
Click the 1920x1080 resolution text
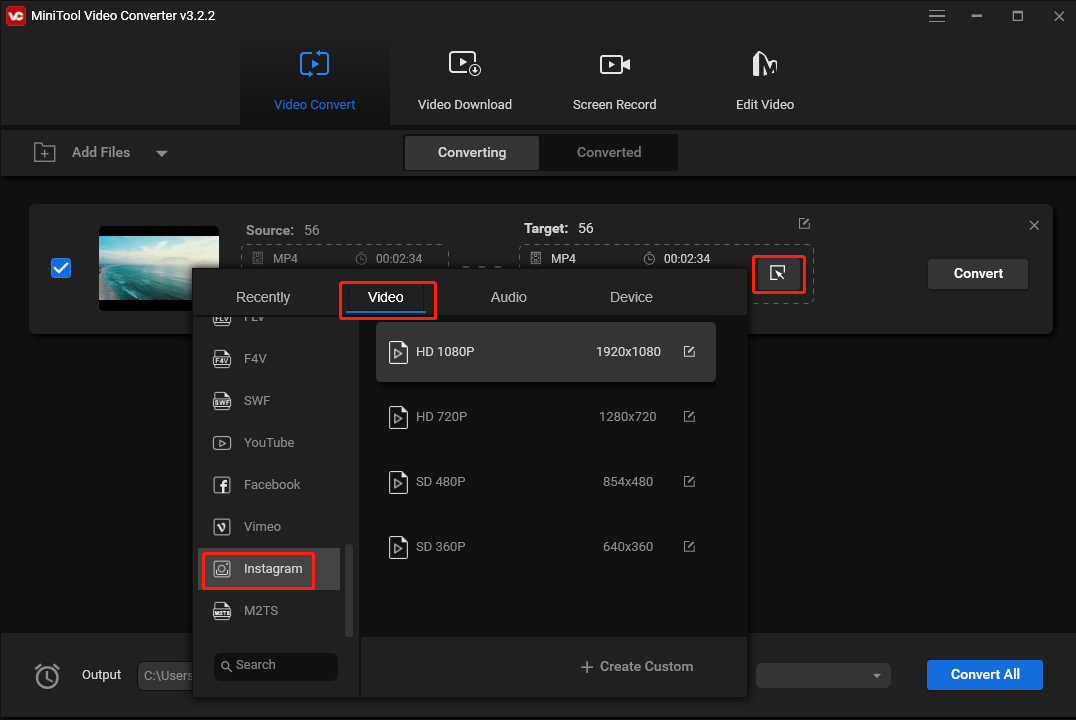[628, 351]
